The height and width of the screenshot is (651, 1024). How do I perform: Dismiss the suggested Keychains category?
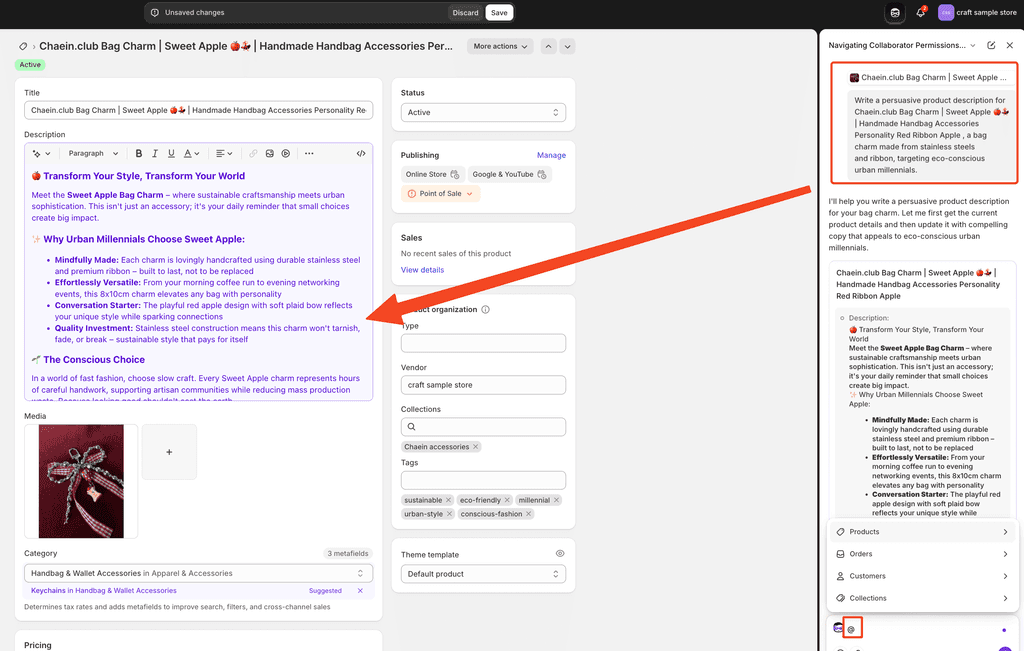(360, 591)
